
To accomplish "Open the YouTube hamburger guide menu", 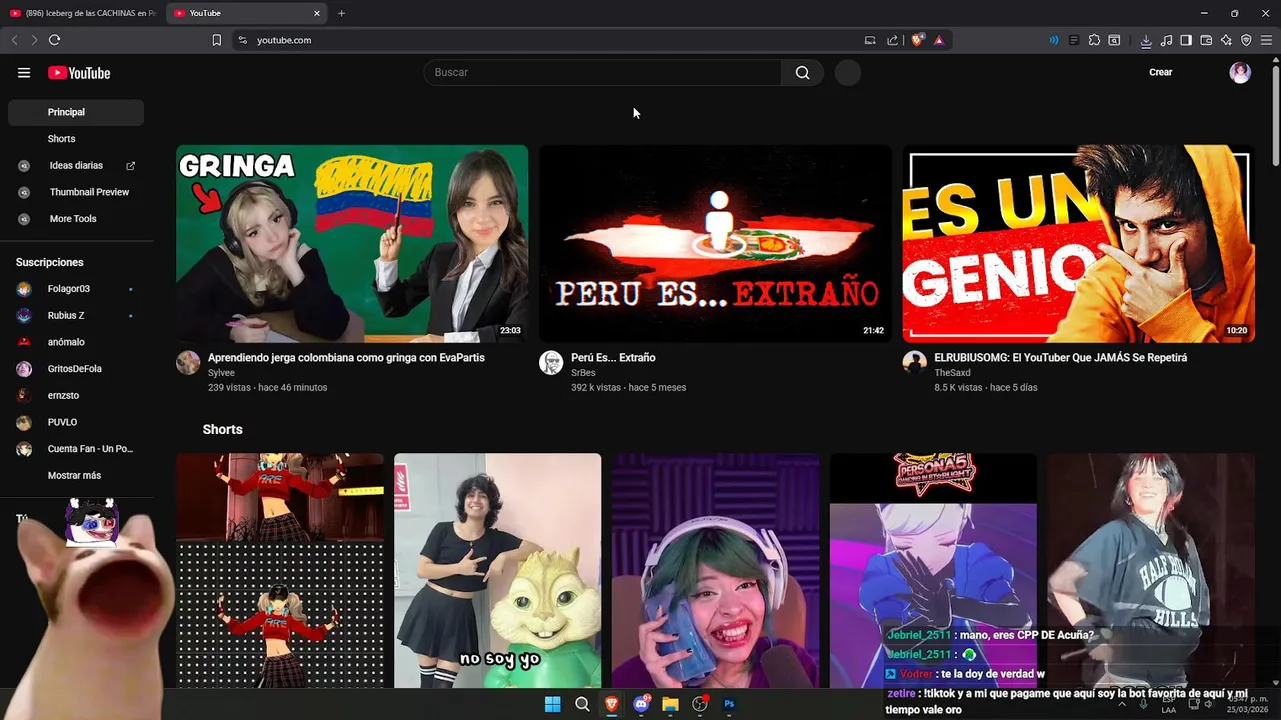I will [x=24, y=73].
